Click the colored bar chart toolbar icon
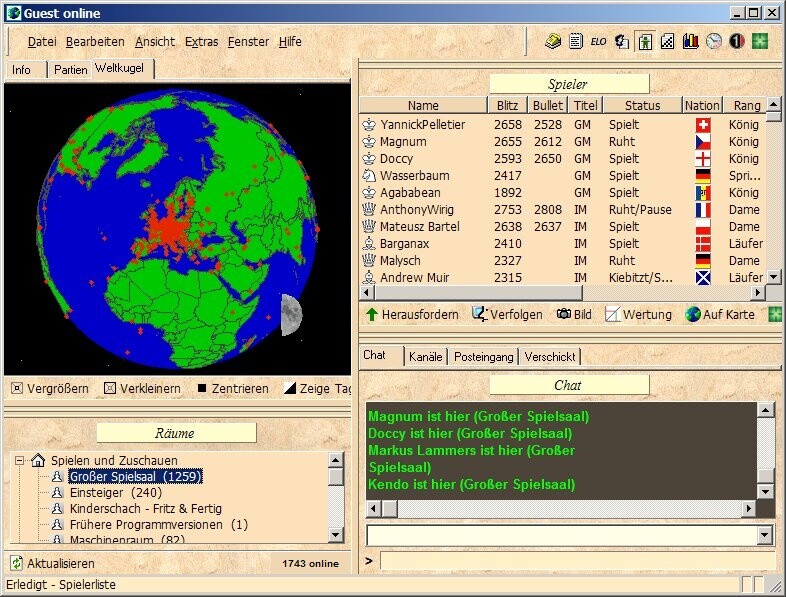Viewport: 786px width, 597px height. [690, 41]
